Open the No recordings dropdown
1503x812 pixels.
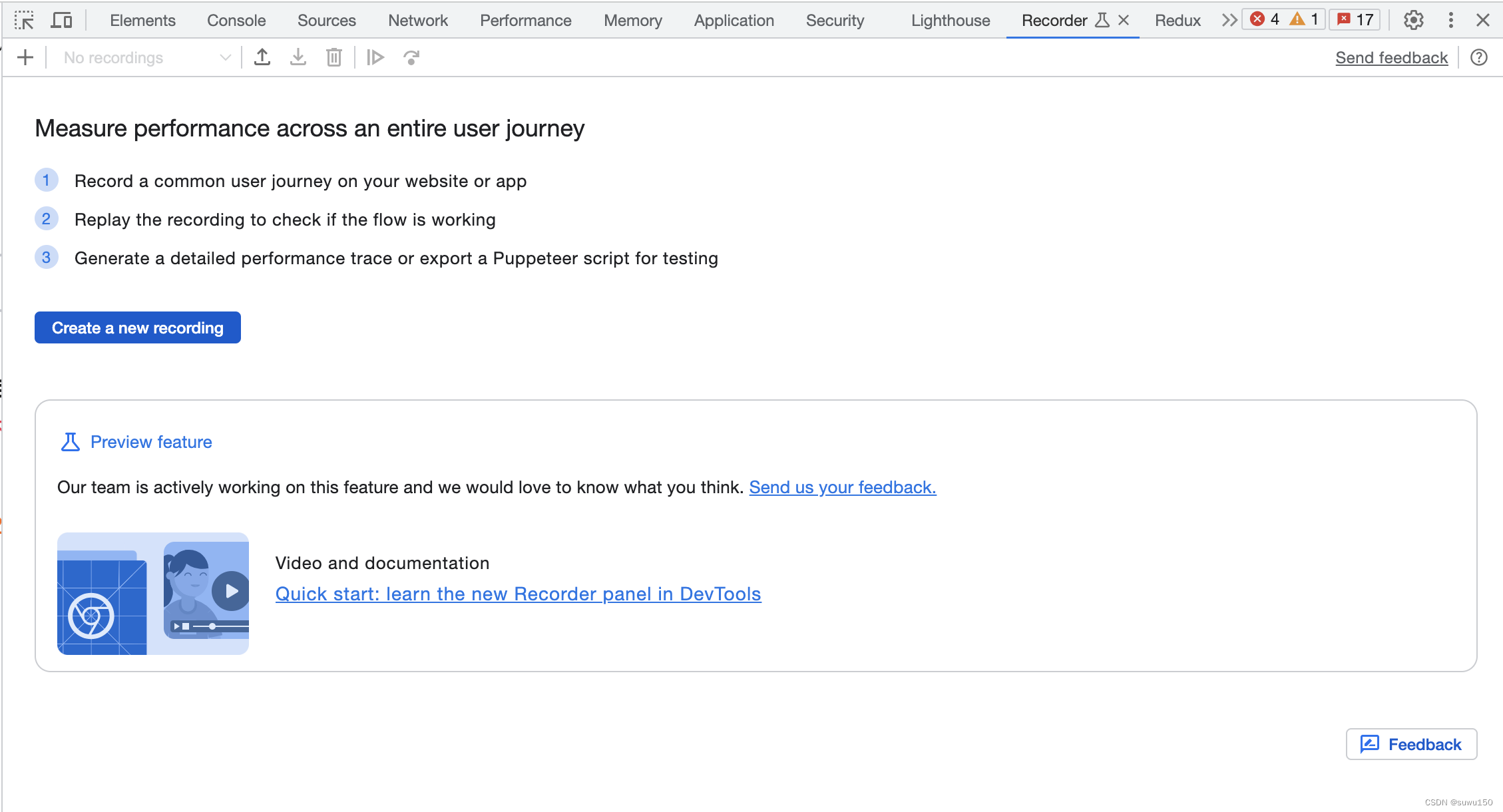point(146,58)
